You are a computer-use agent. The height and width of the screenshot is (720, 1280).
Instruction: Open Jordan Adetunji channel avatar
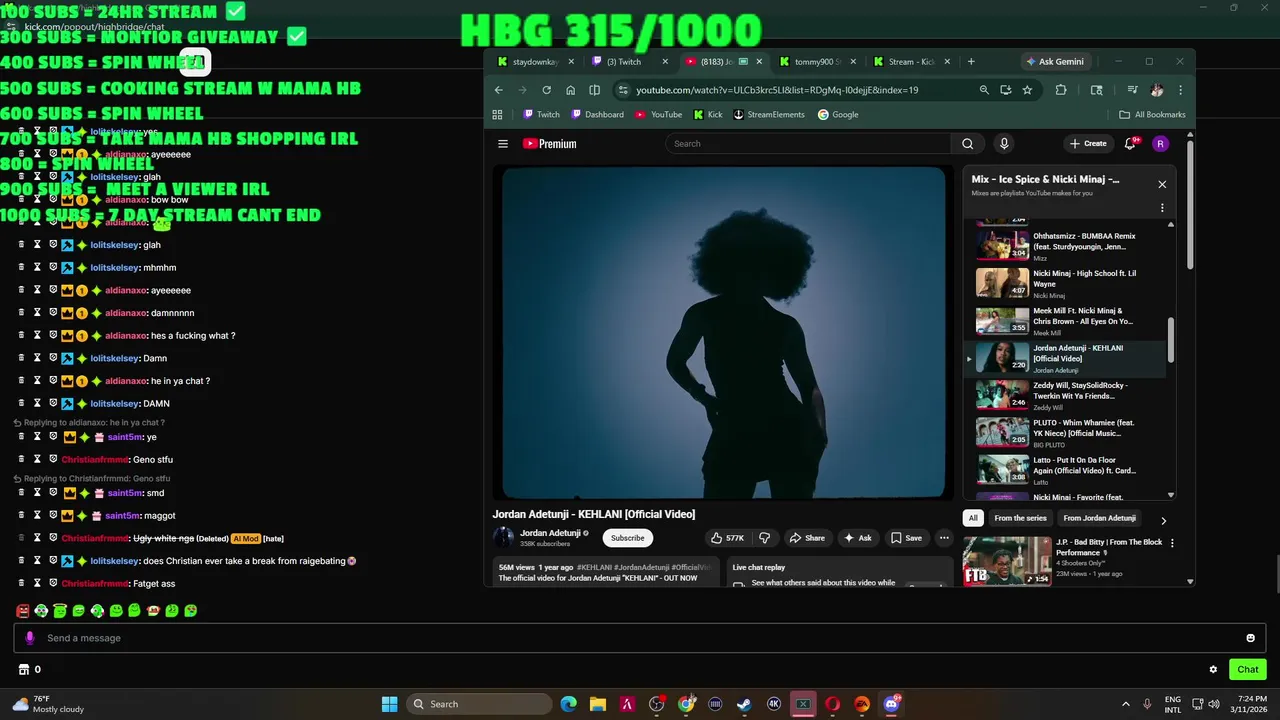[x=503, y=538]
